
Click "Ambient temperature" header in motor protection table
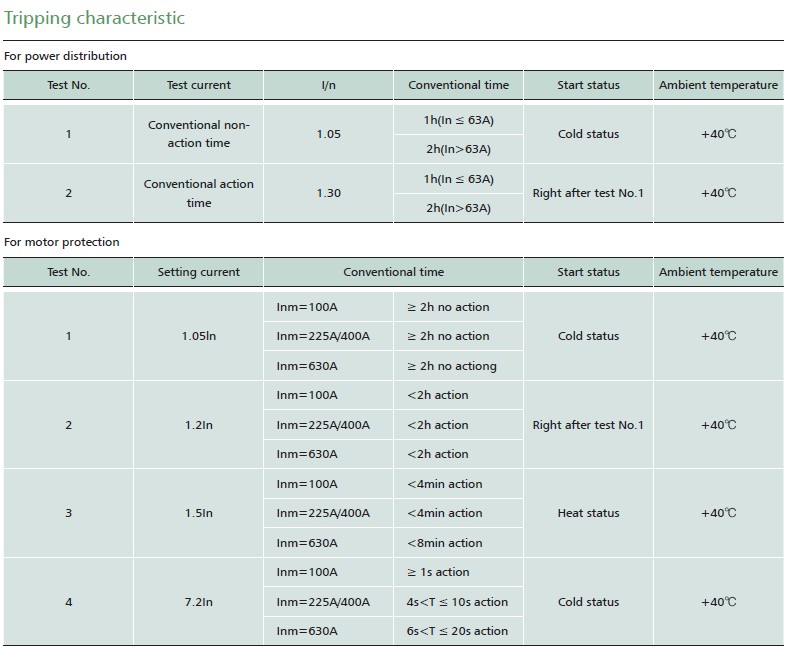(x=718, y=272)
